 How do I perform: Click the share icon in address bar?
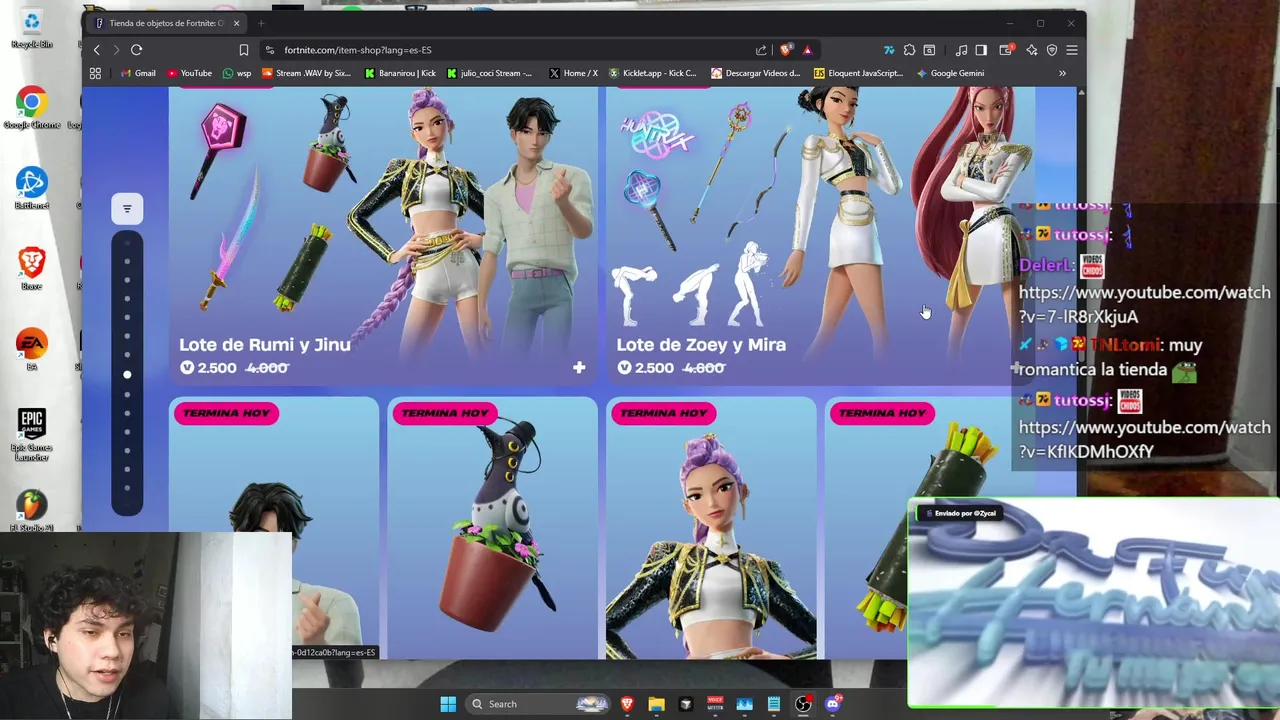click(761, 50)
